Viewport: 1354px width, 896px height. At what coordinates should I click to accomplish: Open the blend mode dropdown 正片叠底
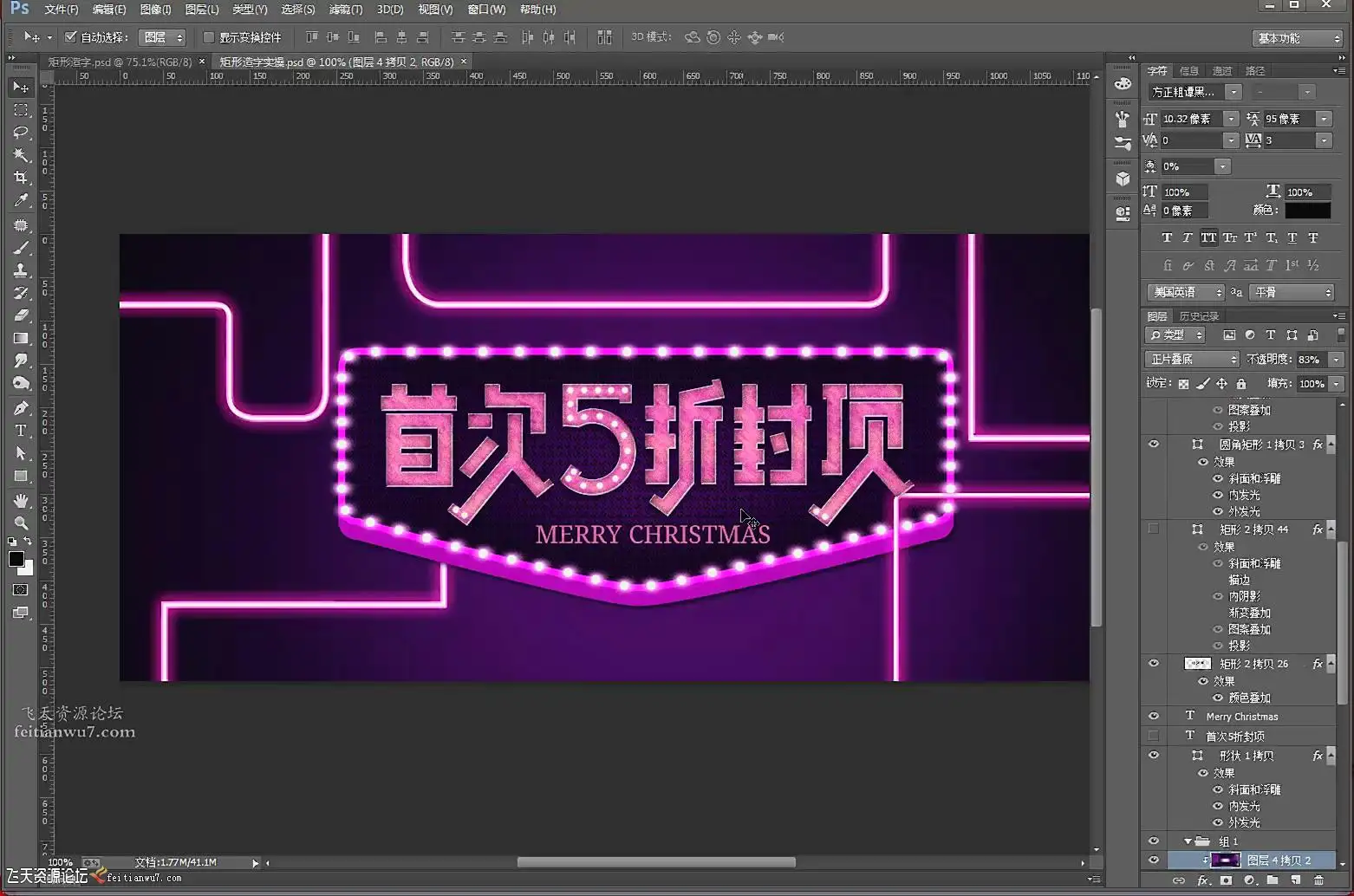point(1193,359)
